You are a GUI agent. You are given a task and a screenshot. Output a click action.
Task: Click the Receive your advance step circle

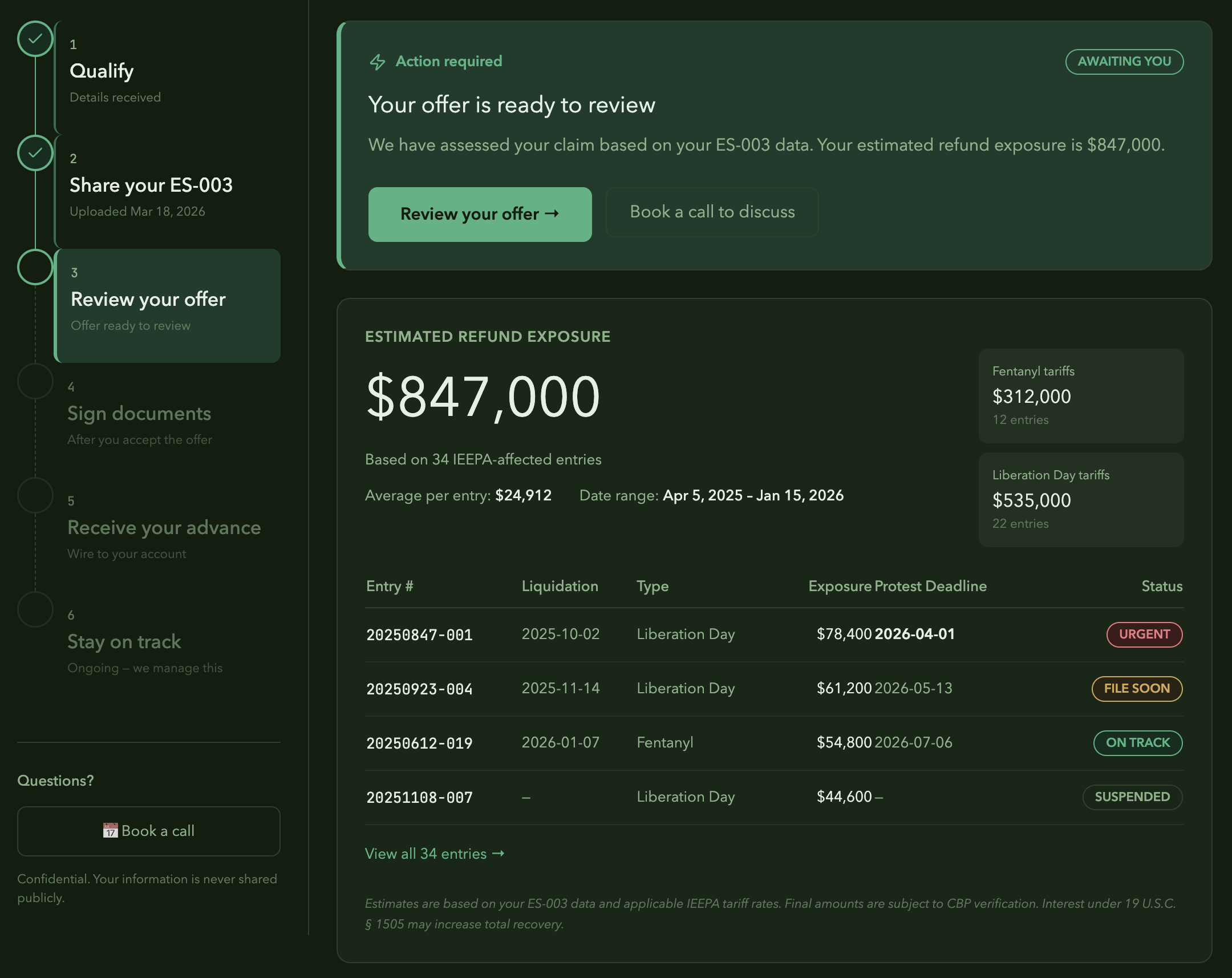(x=35, y=495)
